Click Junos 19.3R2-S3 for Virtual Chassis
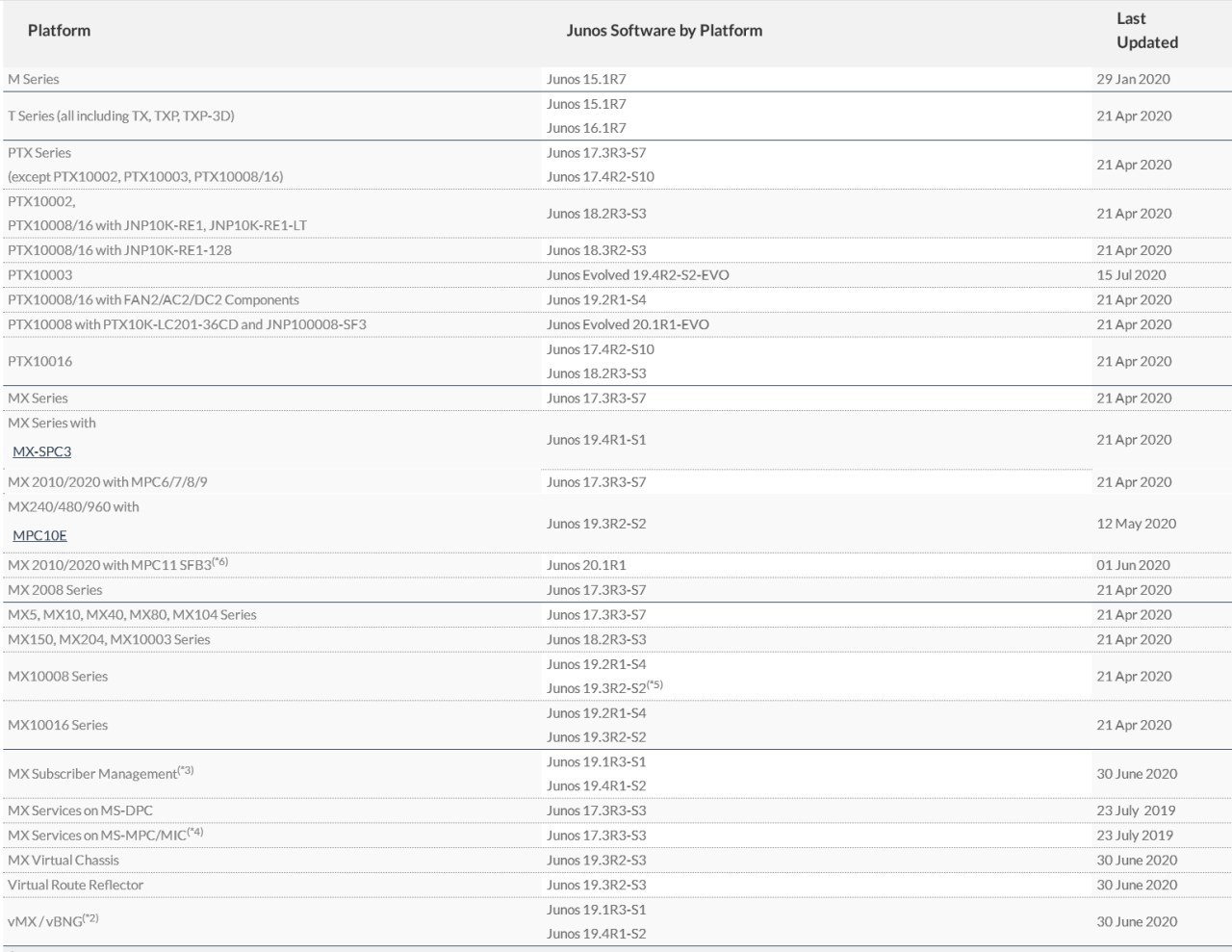The width and height of the screenshot is (1232, 952). click(596, 861)
